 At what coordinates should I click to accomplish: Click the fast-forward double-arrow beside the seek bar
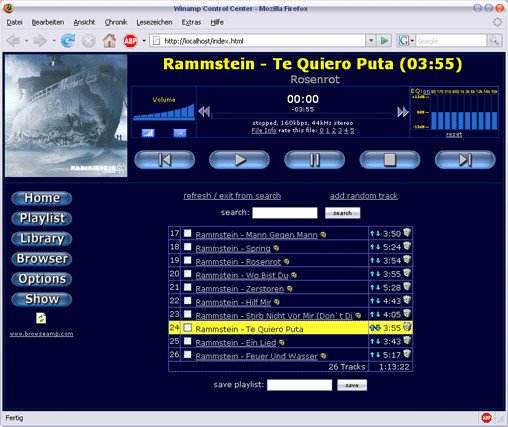tap(403, 112)
